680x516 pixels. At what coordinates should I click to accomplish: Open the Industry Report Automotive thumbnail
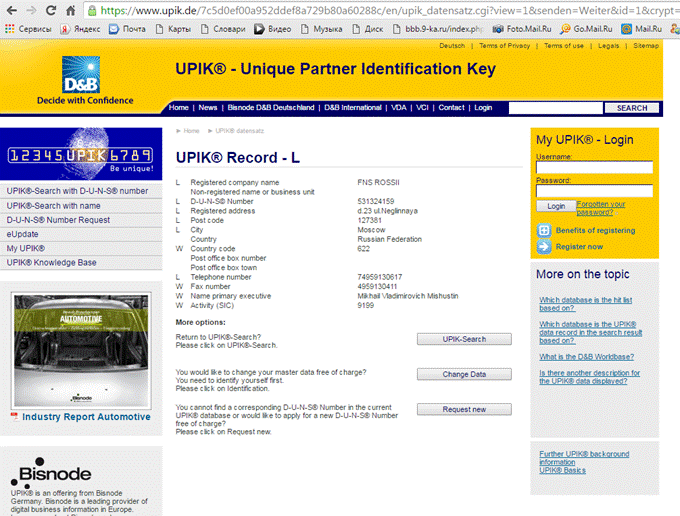click(x=81, y=357)
